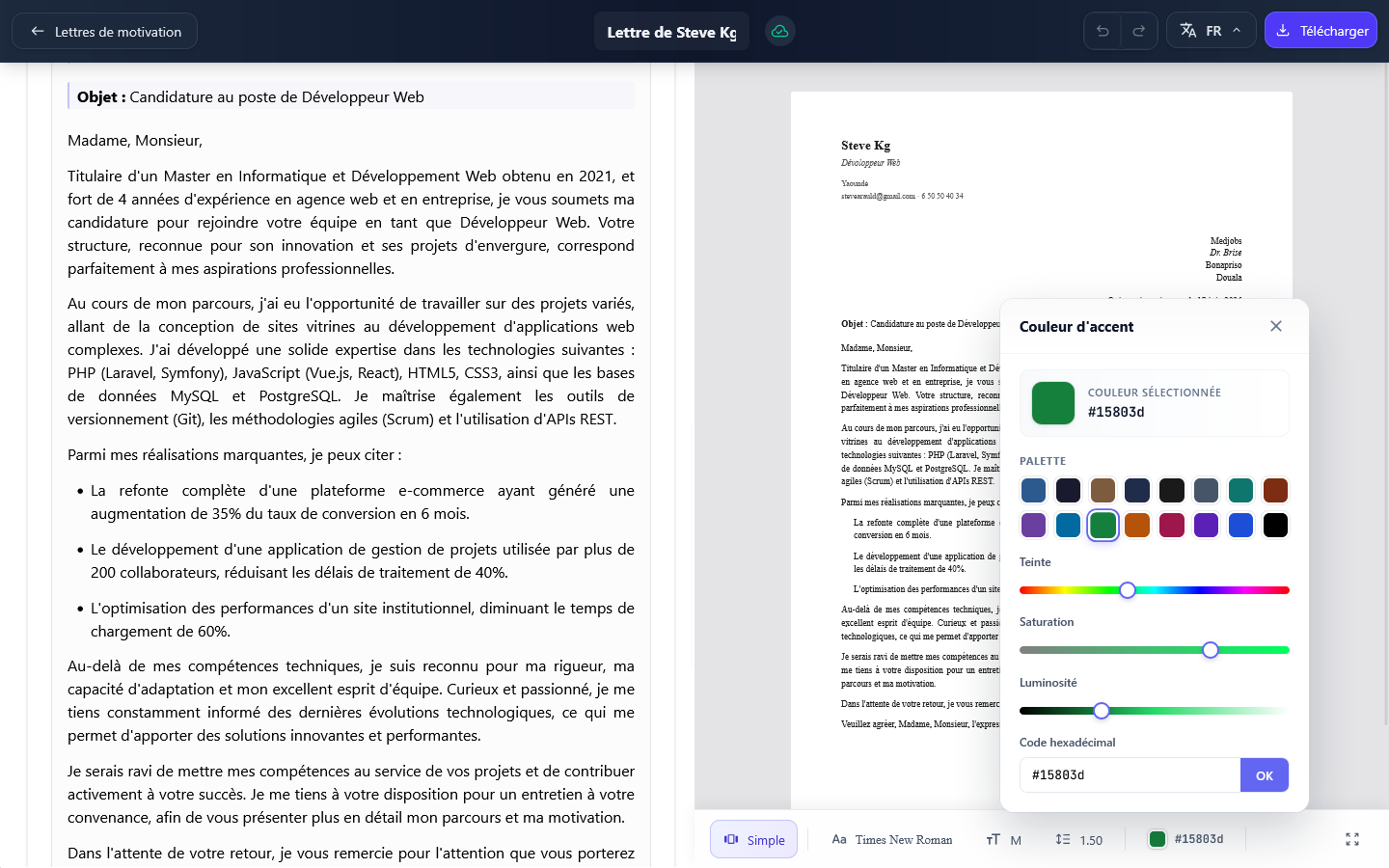1389x868 pixels.
Task: Confirm hex code with OK button
Action: (1265, 774)
